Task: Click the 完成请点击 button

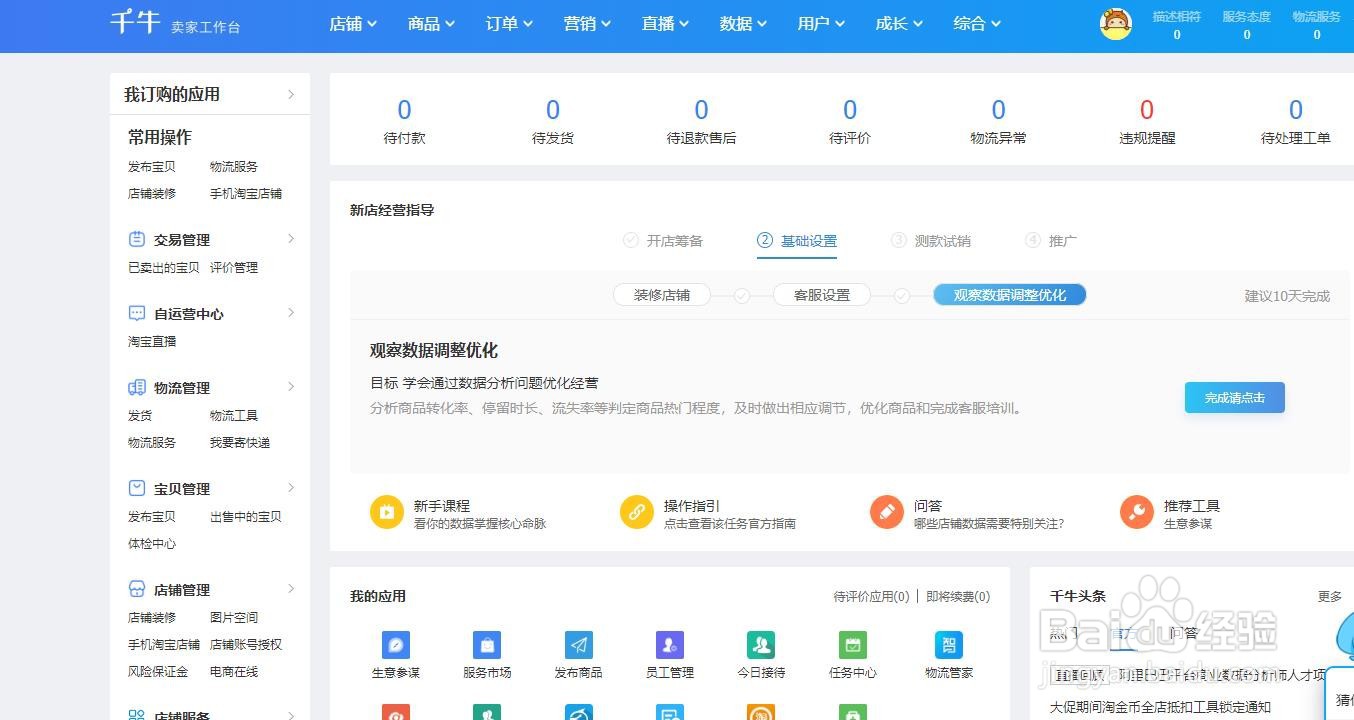Action: [x=1235, y=397]
